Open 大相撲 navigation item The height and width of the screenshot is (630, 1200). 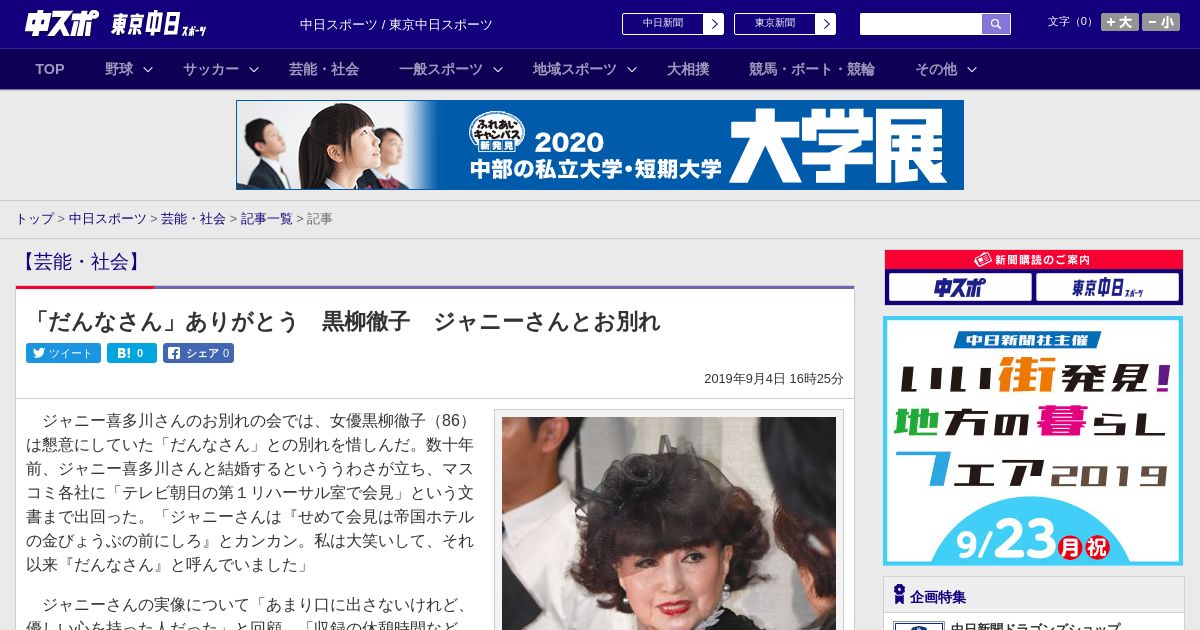click(x=688, y=69)
